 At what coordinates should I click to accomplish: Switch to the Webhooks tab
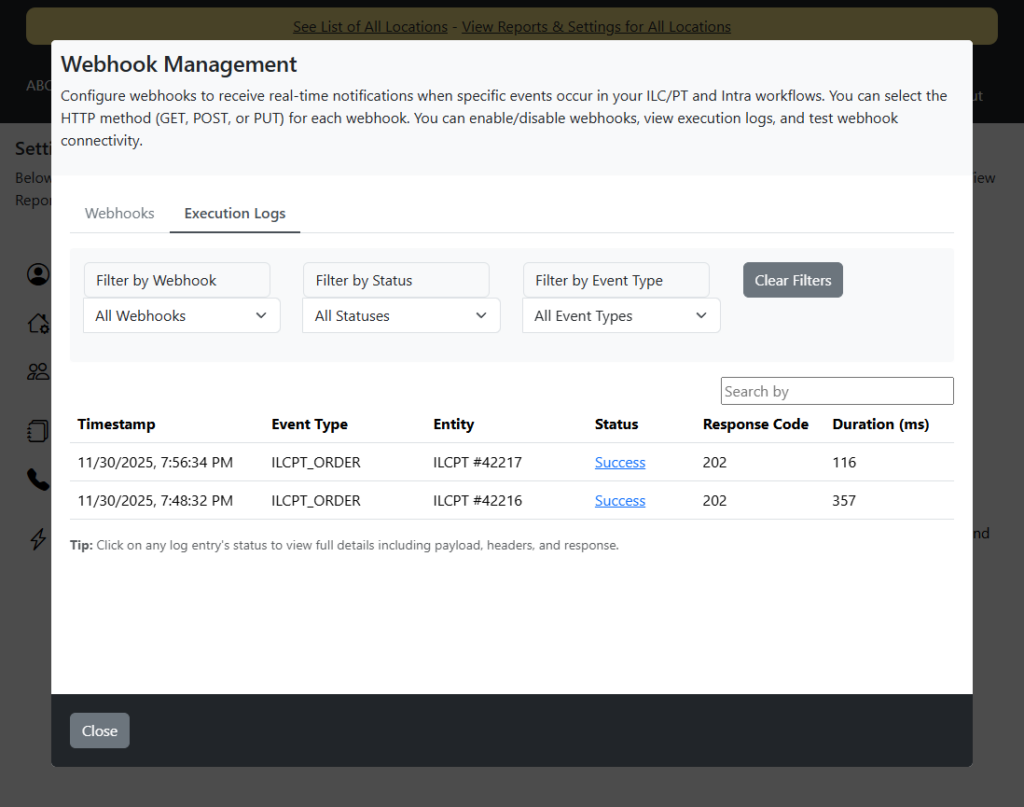point(120,213)
